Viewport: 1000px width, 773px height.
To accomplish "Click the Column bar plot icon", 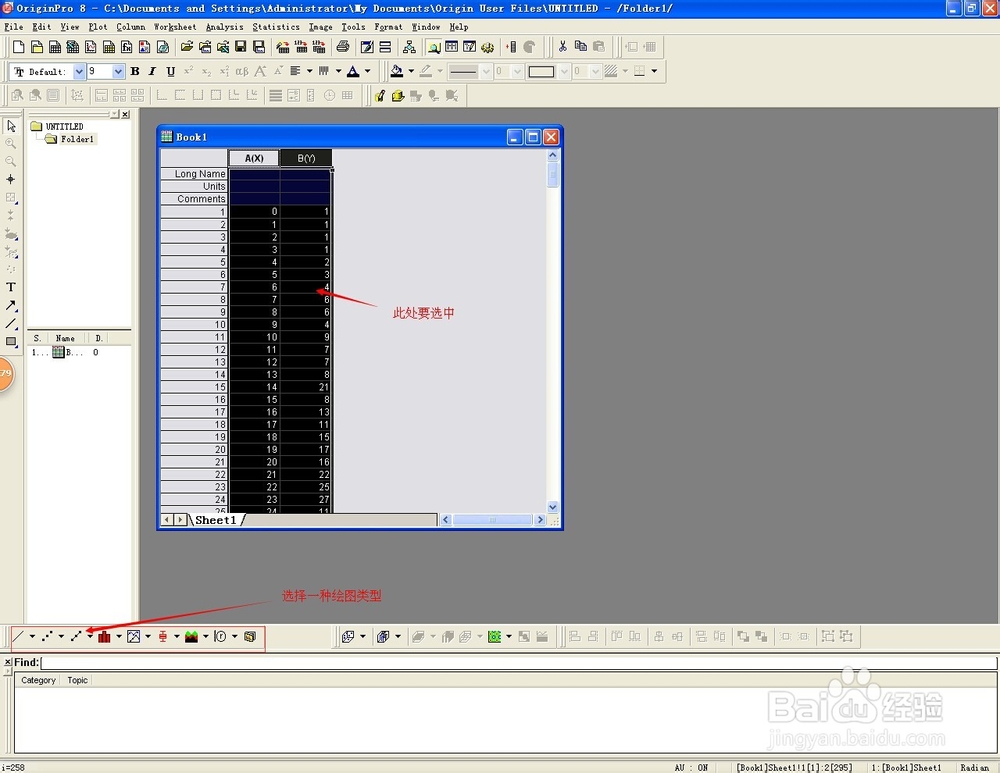I will coord(105,636).
